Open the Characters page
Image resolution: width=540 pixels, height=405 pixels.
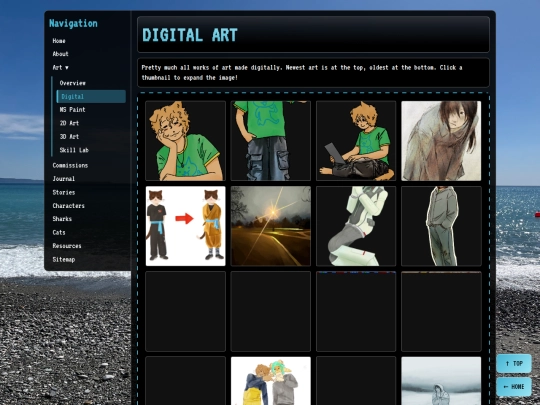click(69, 206)
